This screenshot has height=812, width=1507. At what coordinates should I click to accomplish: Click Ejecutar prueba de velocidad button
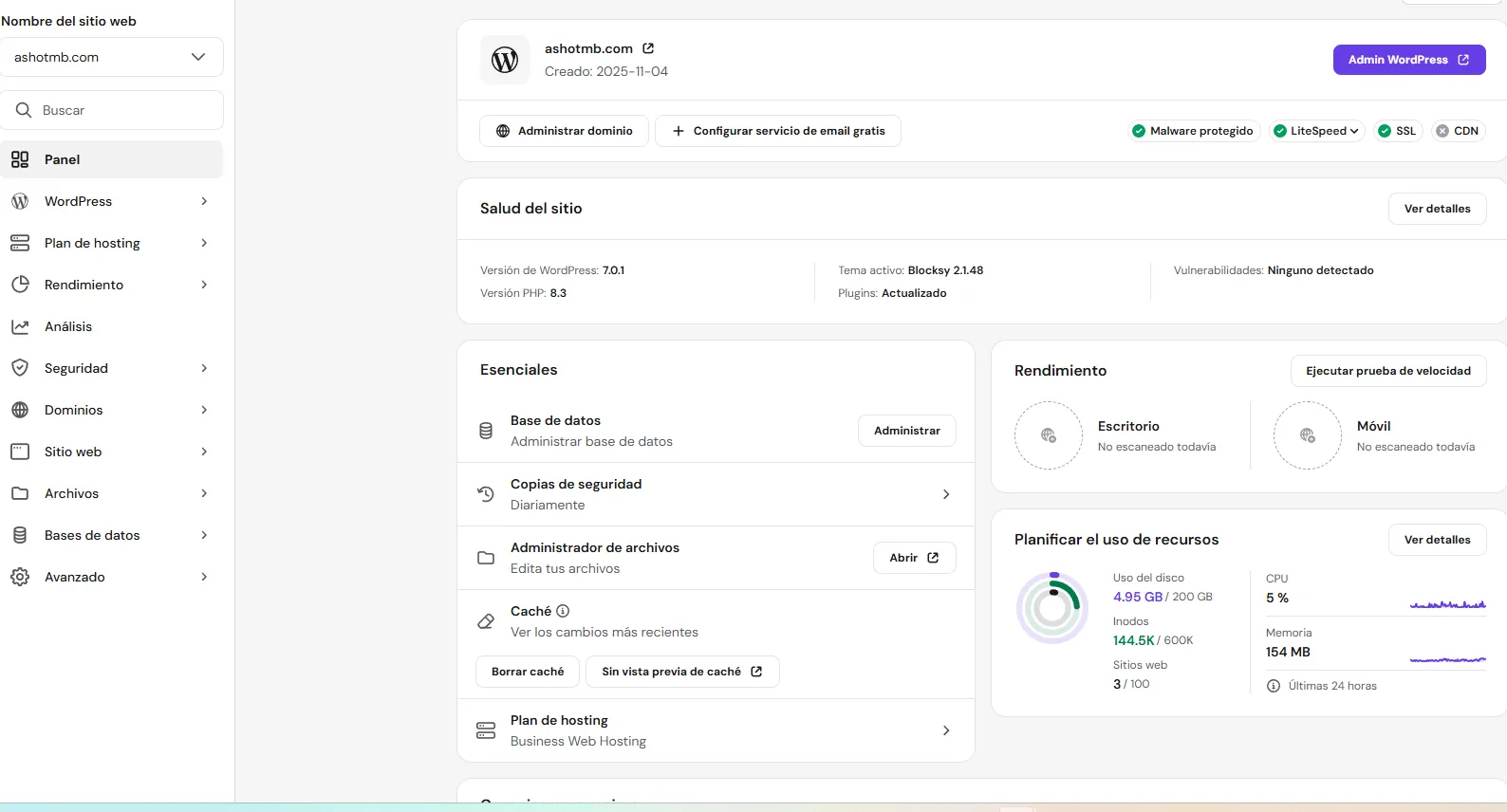(1388, 371)
